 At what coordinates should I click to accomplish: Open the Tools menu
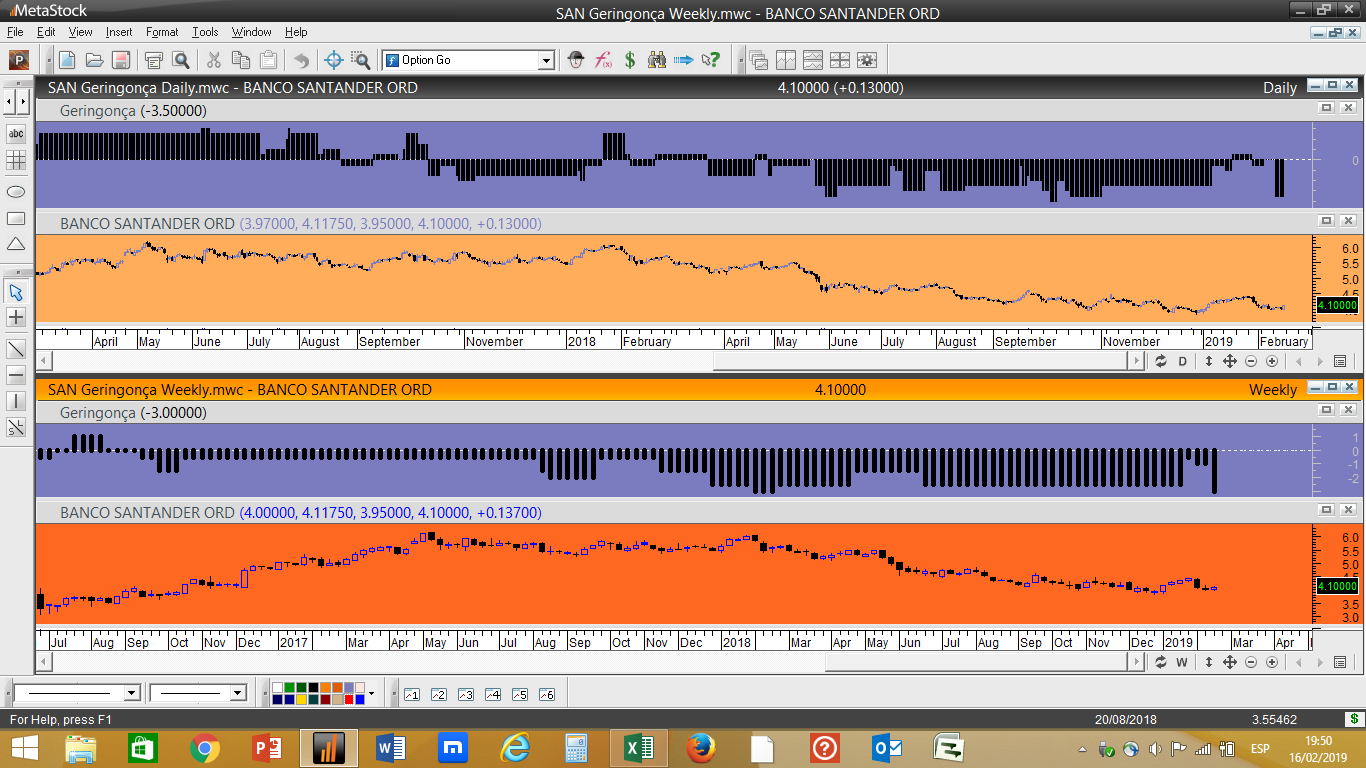tap(205, 32)
